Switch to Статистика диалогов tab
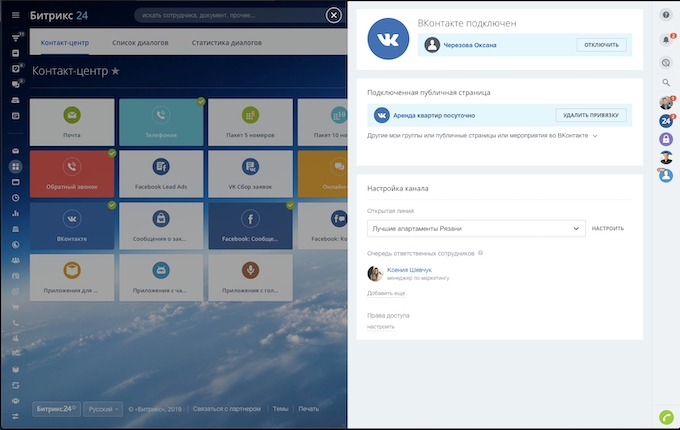 (226, 43)
